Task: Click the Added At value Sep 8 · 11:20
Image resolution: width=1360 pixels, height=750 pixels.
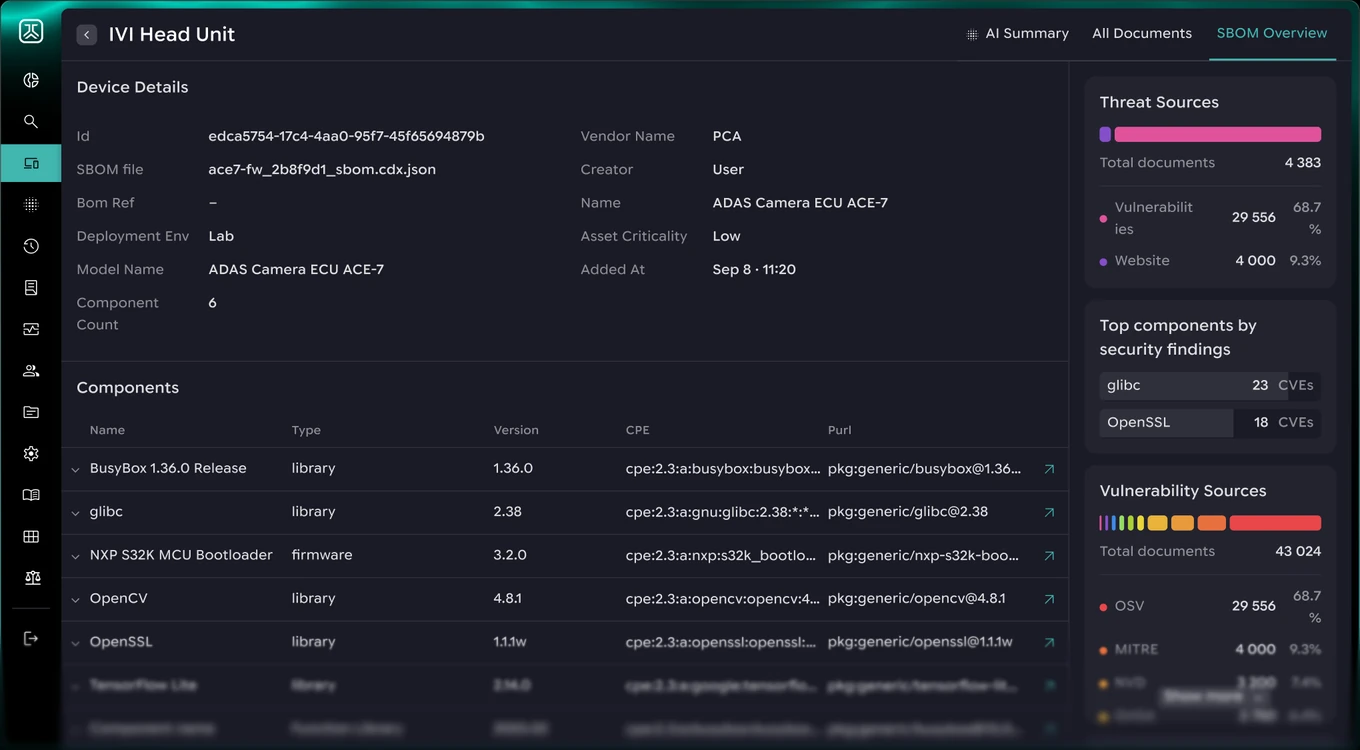Action: (754, 270)
